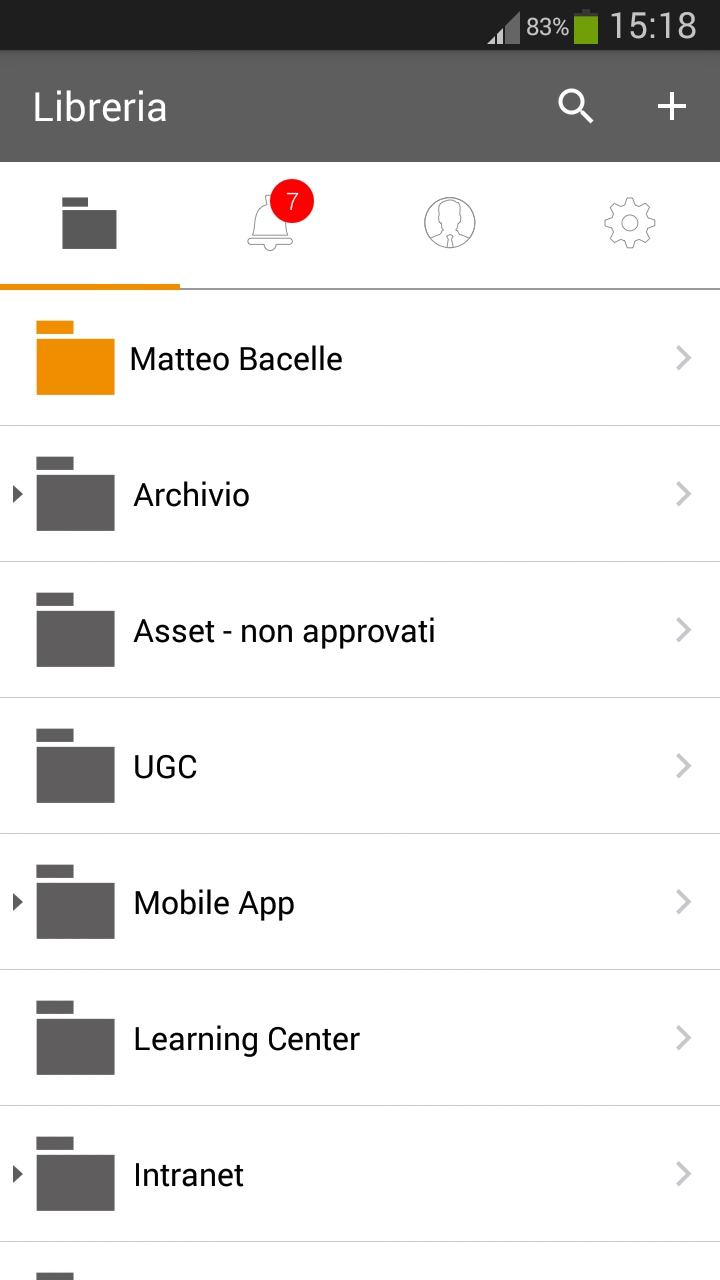720x1280 pixels.
Task: Tap the plus icon to add
Action: coord(671,106)
